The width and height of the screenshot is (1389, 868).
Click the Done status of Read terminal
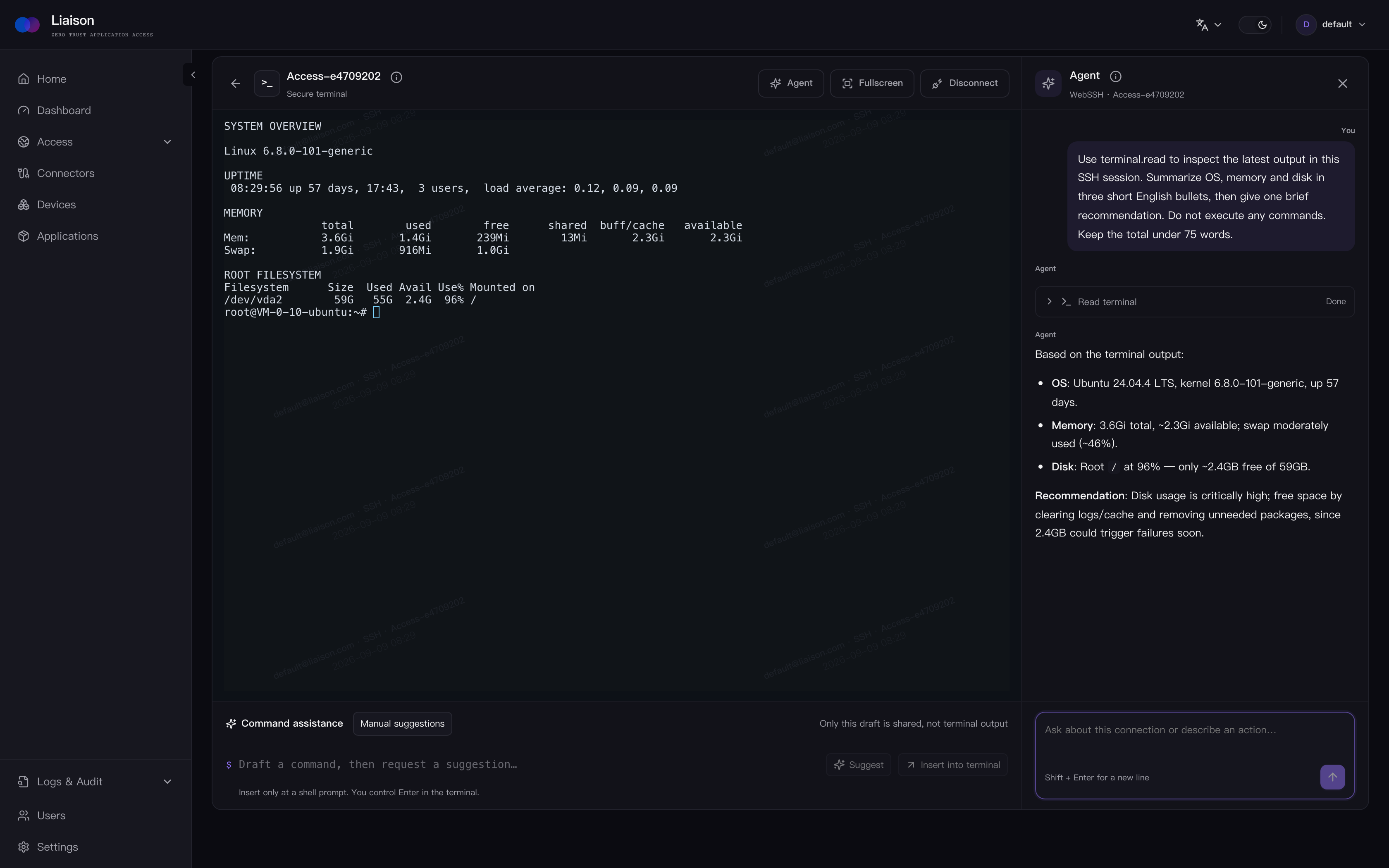coord(1335,301)
